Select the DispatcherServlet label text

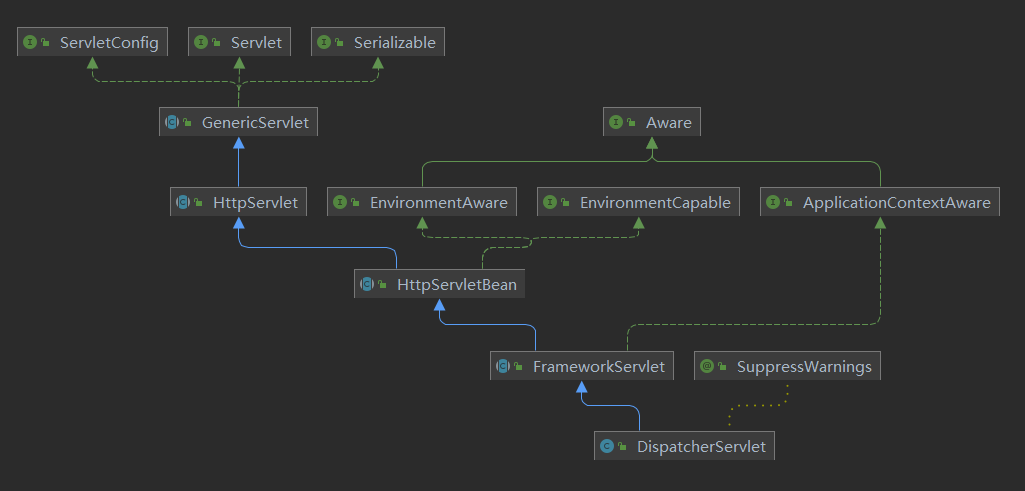pyautogui.click(x=701, y=447)
